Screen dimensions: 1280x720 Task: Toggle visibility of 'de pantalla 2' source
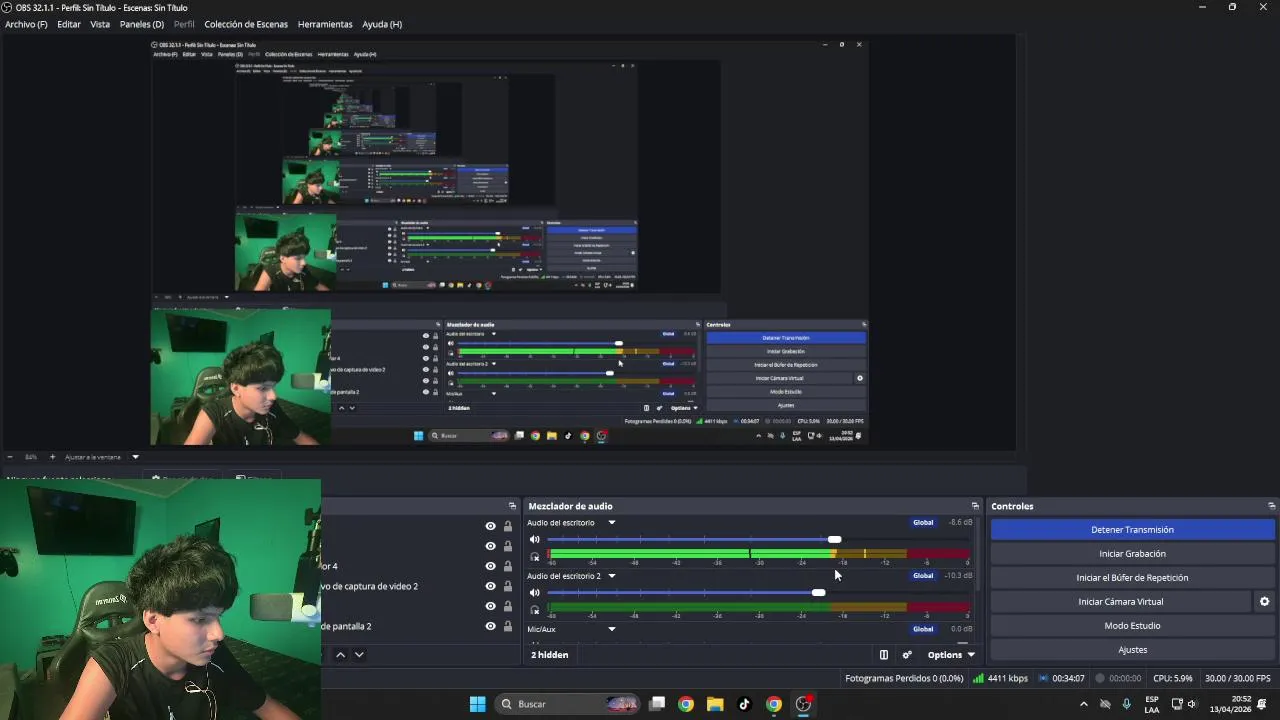pyautogui.click(x=490, y=626)
